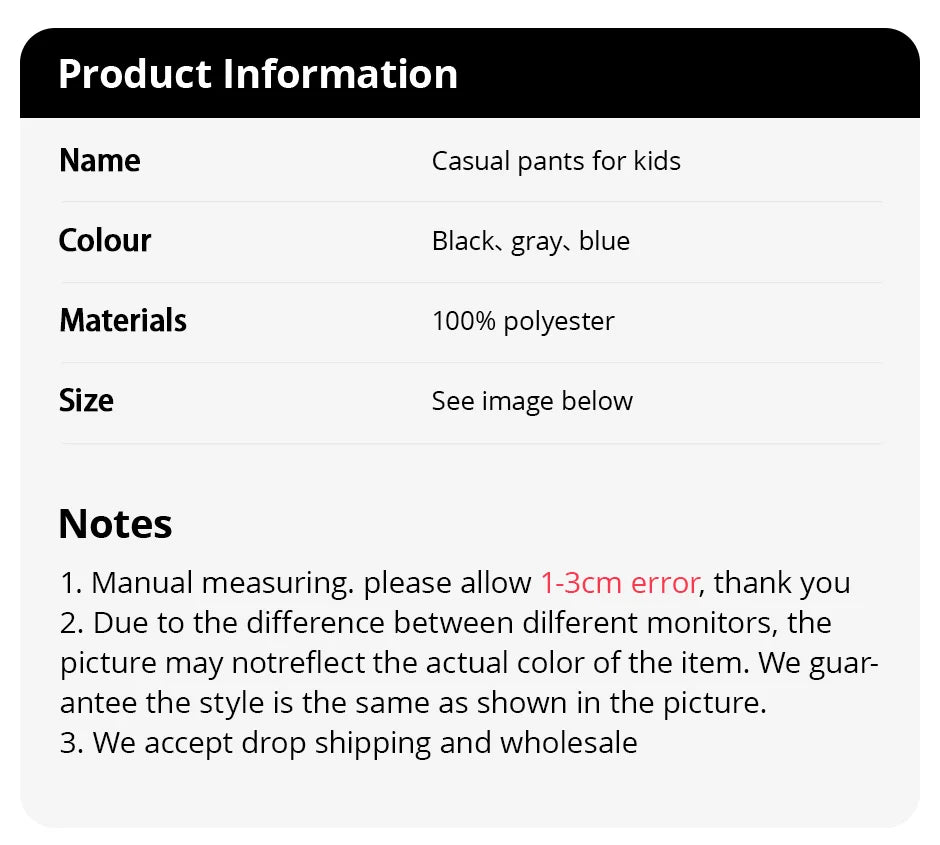940x845 pixels.
Task: Select the Name row label
Action: click(x=100, y=161)
